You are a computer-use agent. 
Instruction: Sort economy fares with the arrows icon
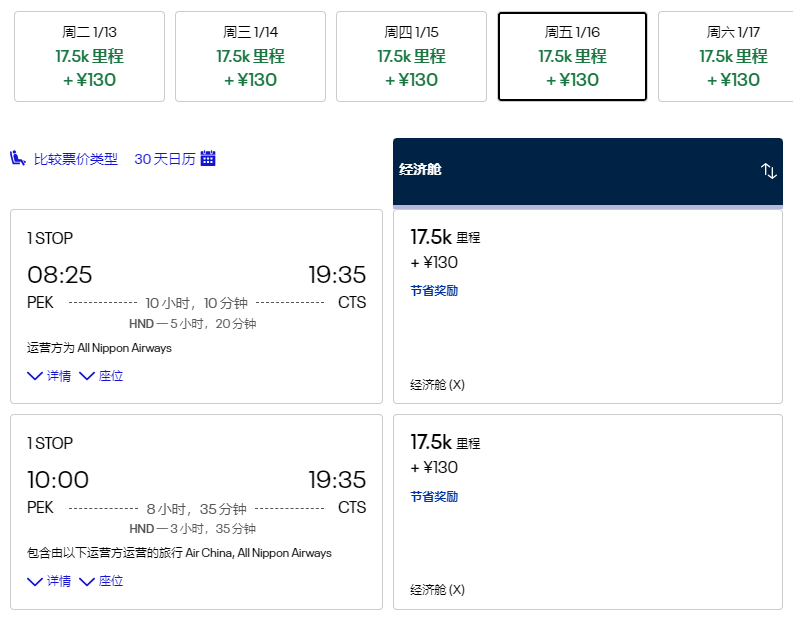point(768,171)
